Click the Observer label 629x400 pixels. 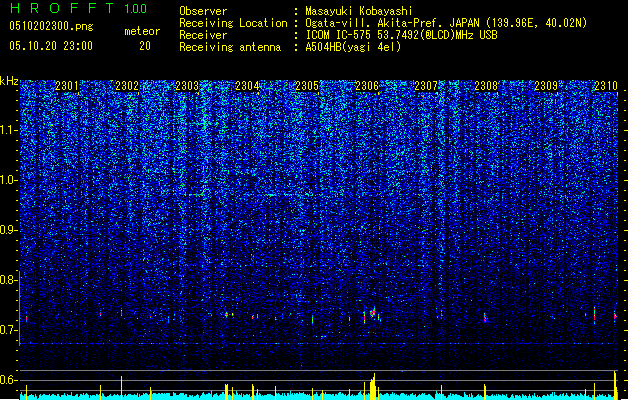pos(203,11)
